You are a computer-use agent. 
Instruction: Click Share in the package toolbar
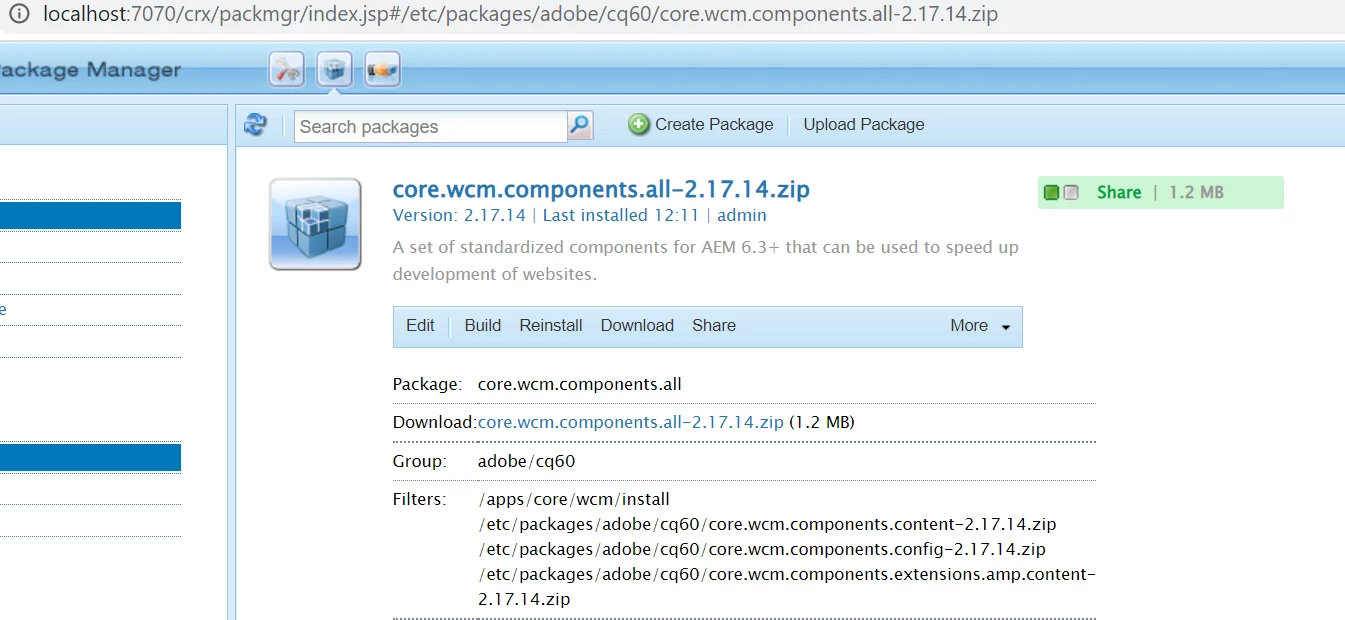point(714,325)
